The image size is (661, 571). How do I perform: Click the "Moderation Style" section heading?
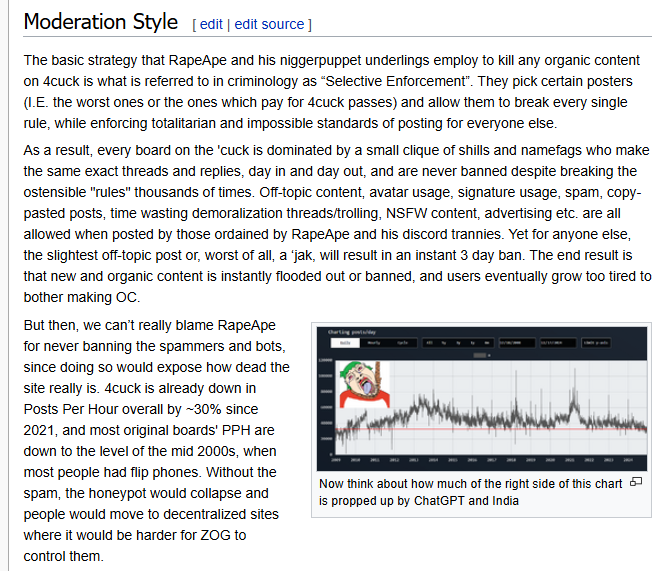coord(101,22)
